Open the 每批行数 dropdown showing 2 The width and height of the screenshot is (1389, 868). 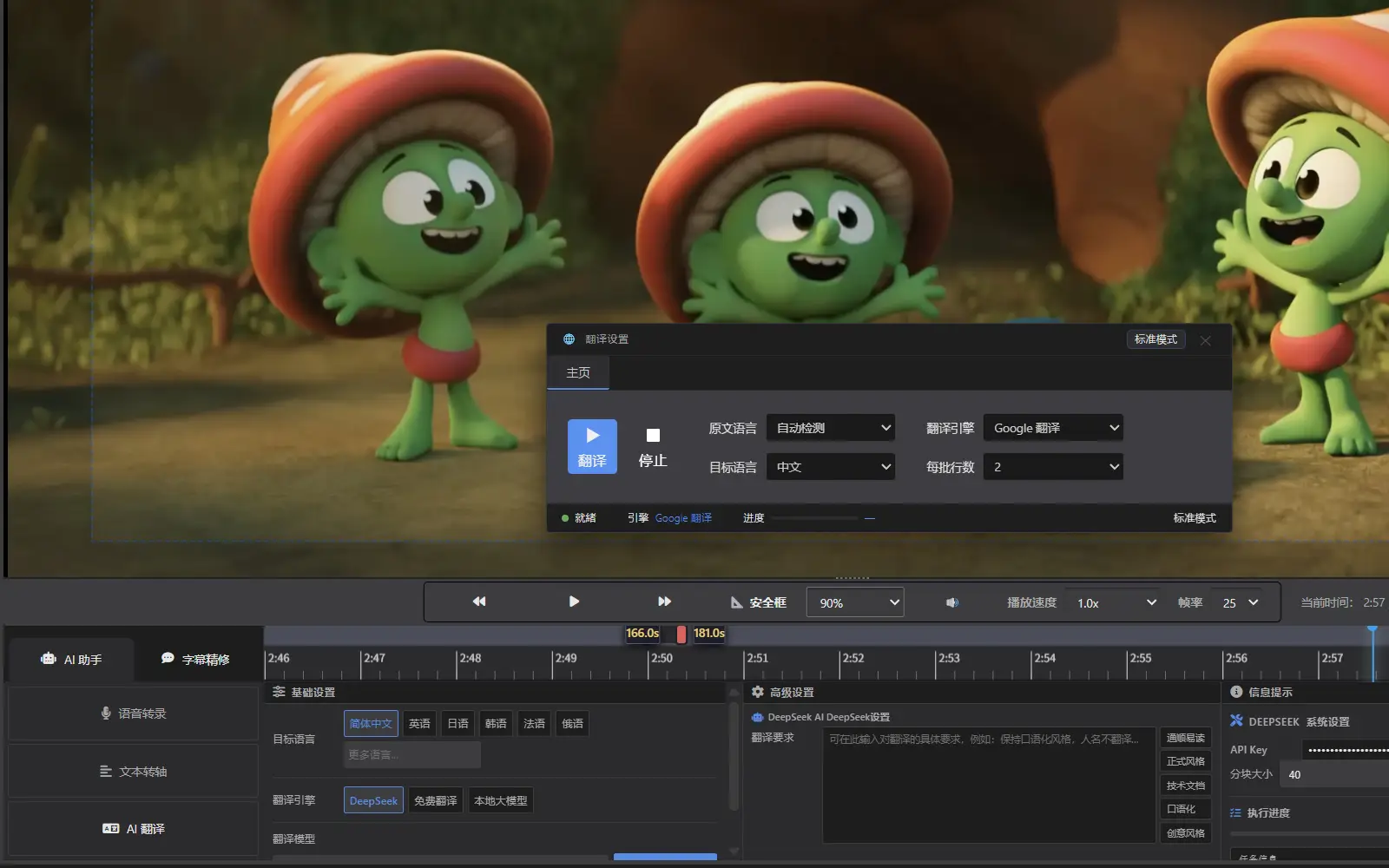pos(1053,467)
